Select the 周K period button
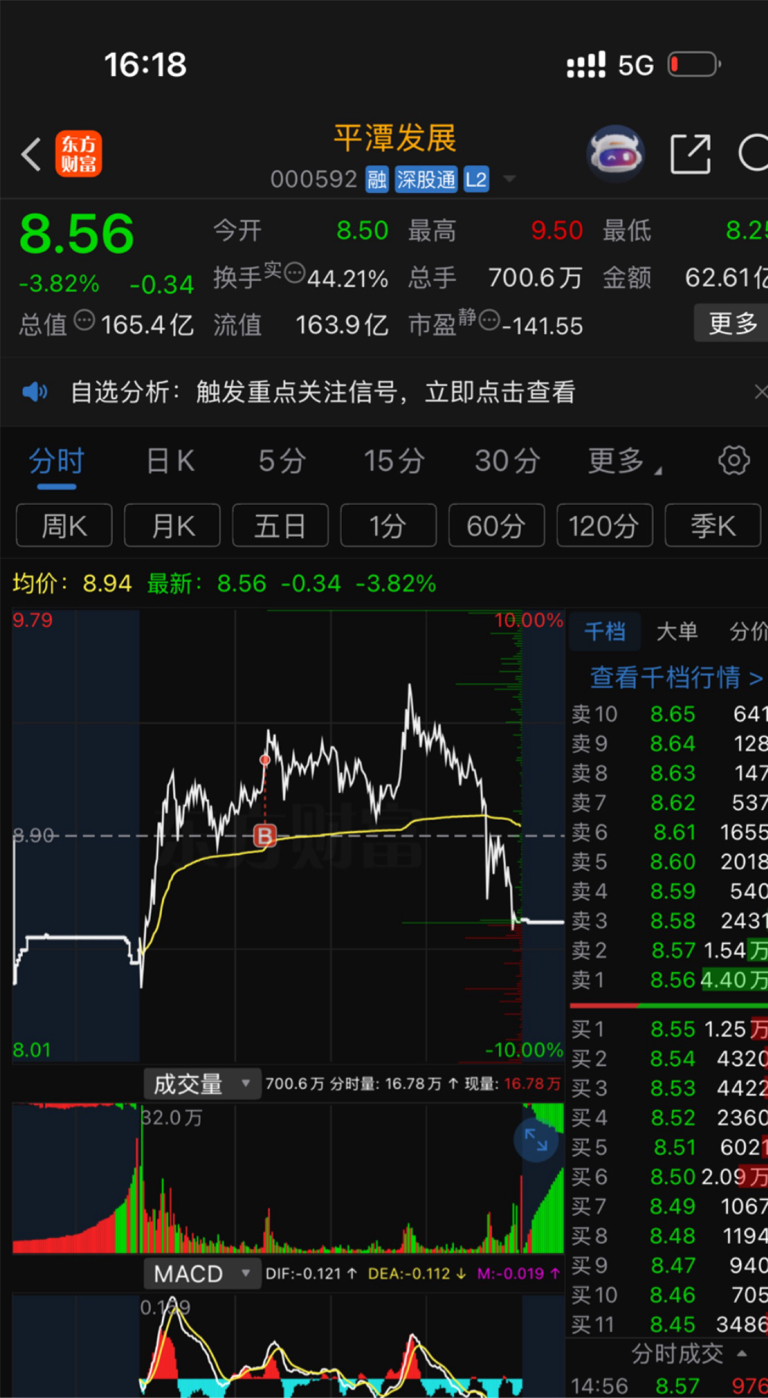Viewport: 768px width, 1398px height. pyautogui.click(x=64, y=526)
